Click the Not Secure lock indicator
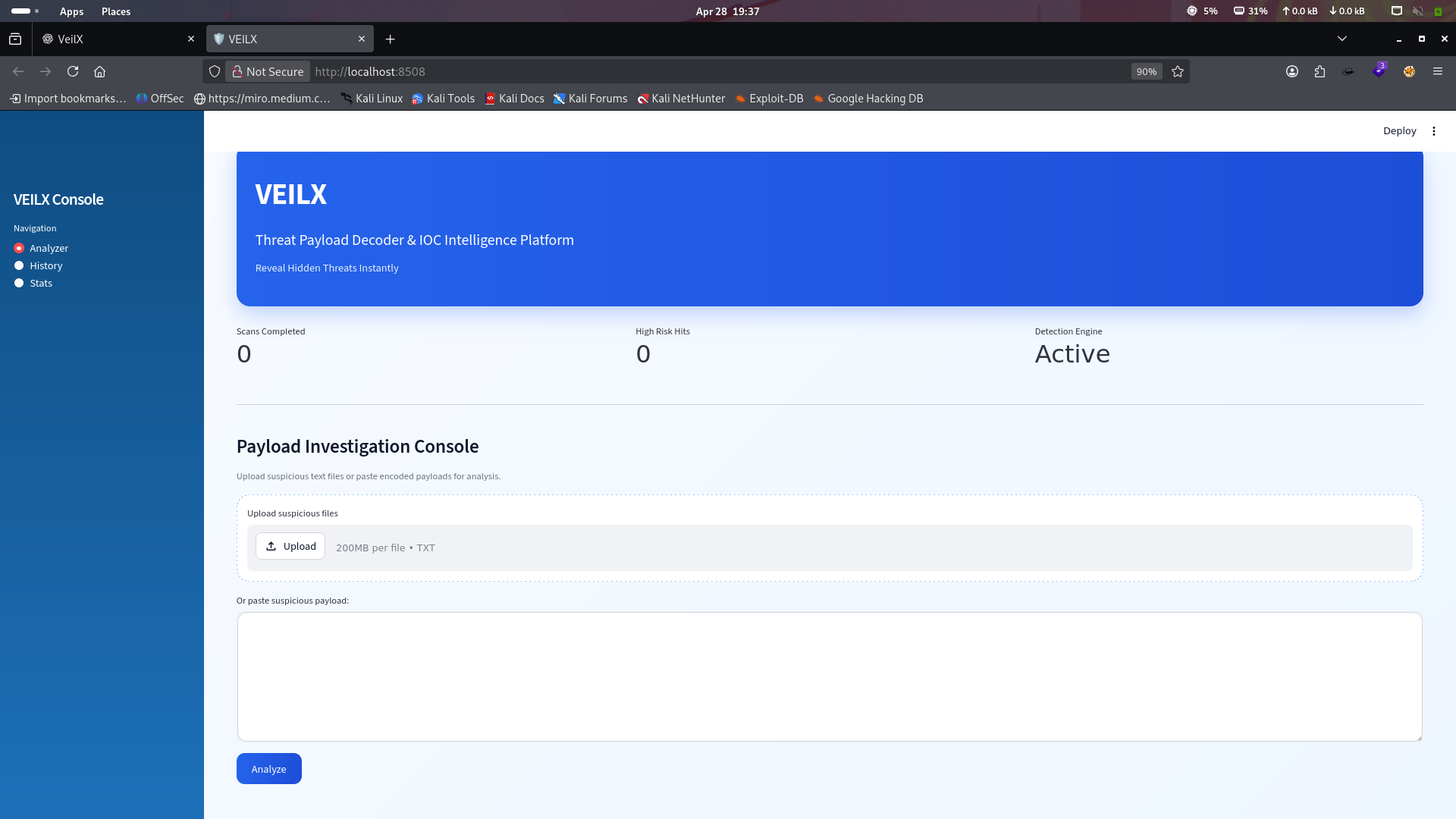1456x819 pixels. tap(268, 71)
